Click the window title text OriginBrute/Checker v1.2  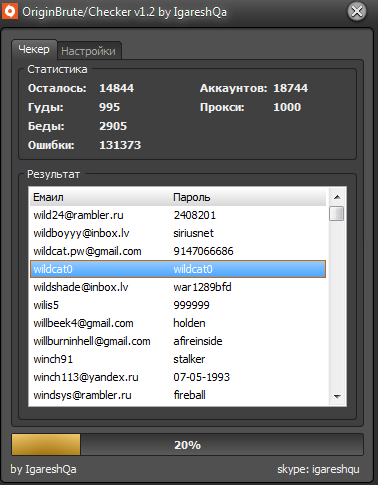click(x=89, y=12)
